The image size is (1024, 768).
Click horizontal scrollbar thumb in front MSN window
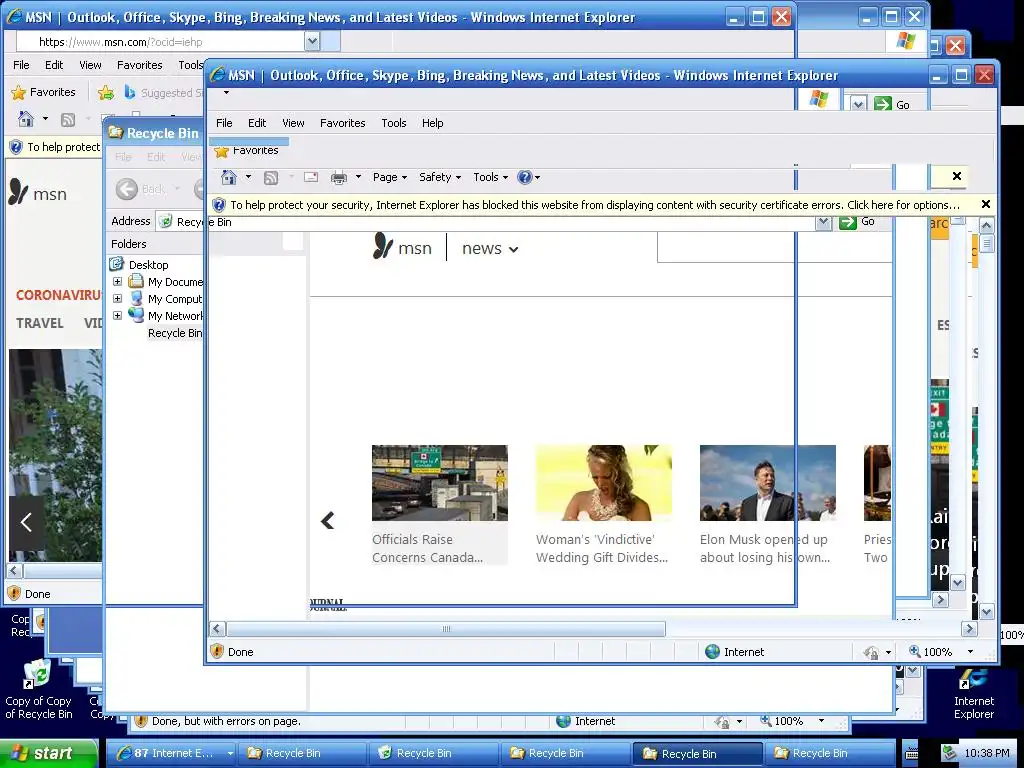click(446, 629)
